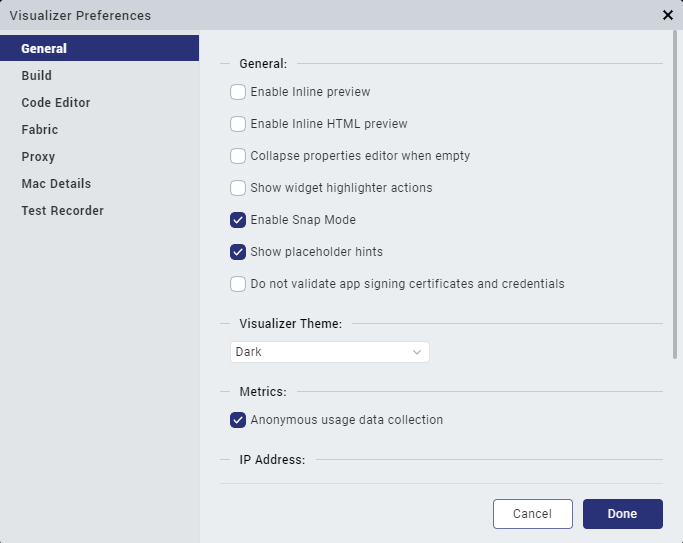The height and width of the screenshot is (543, 683).
Task: Turn on Show widget highlighter actions
Action: 238,188
